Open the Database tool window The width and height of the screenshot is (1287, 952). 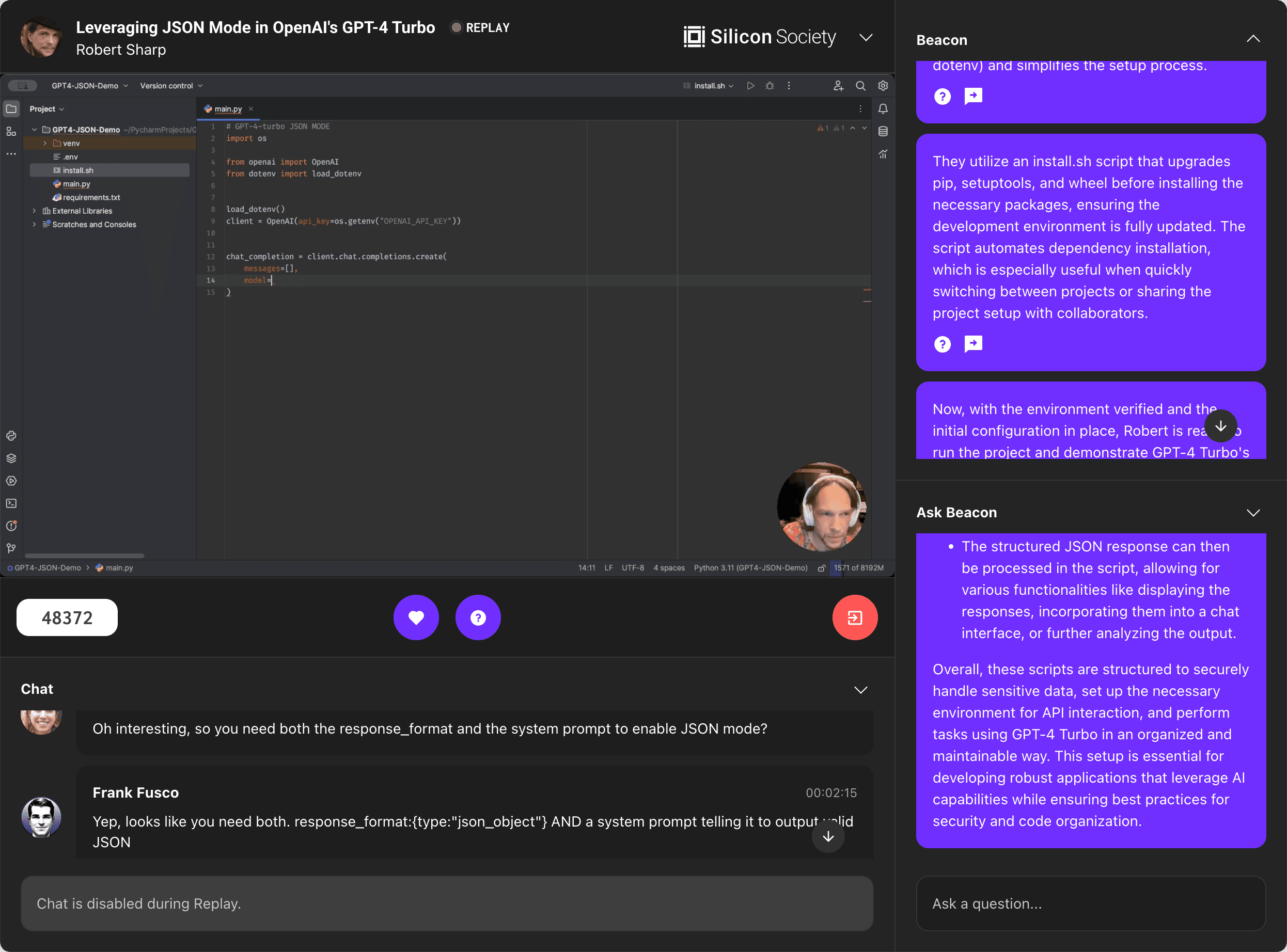click(883, 131)
